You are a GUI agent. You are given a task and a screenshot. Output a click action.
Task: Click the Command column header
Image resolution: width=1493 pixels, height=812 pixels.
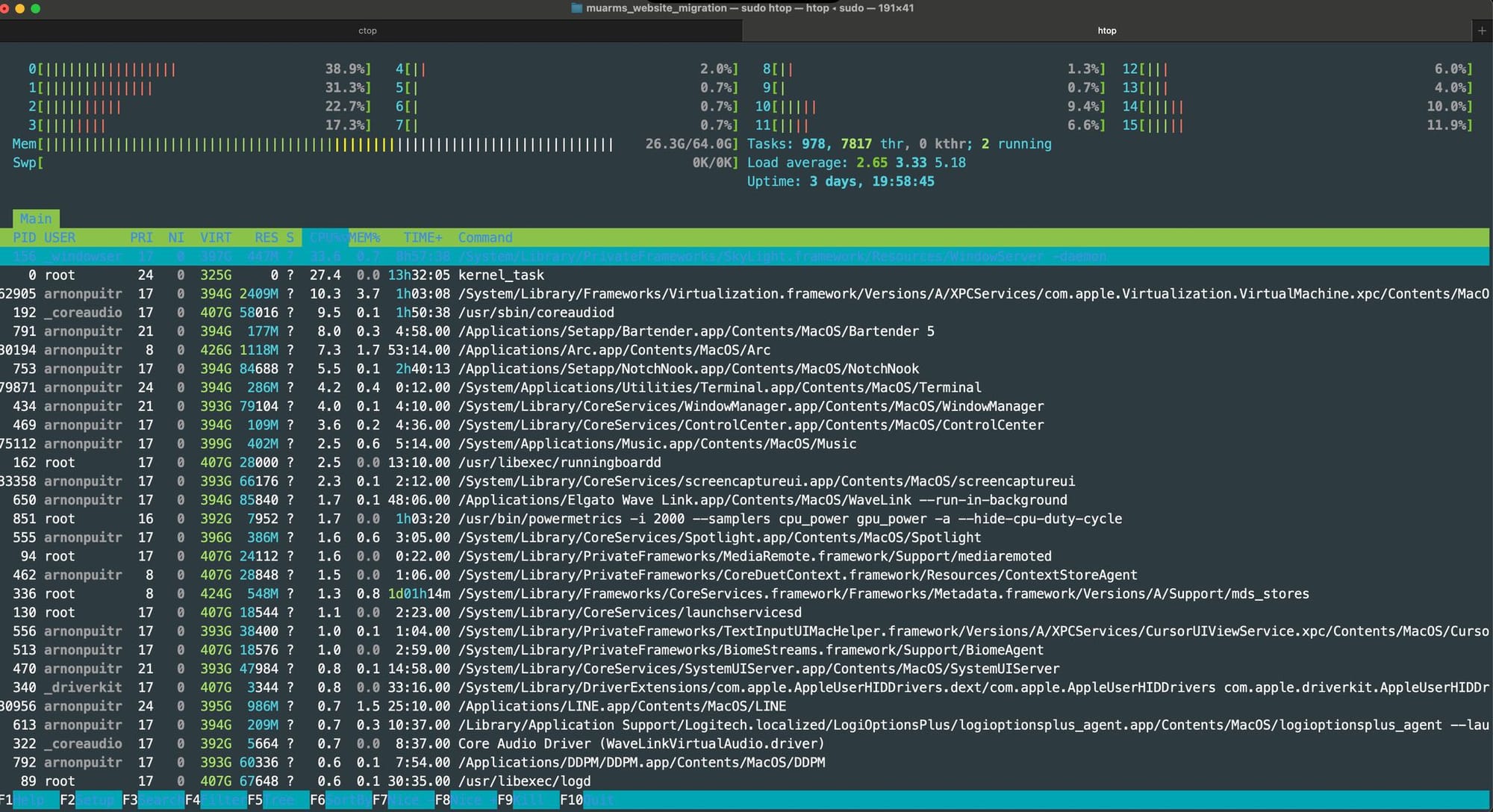(x=485, y=237)
